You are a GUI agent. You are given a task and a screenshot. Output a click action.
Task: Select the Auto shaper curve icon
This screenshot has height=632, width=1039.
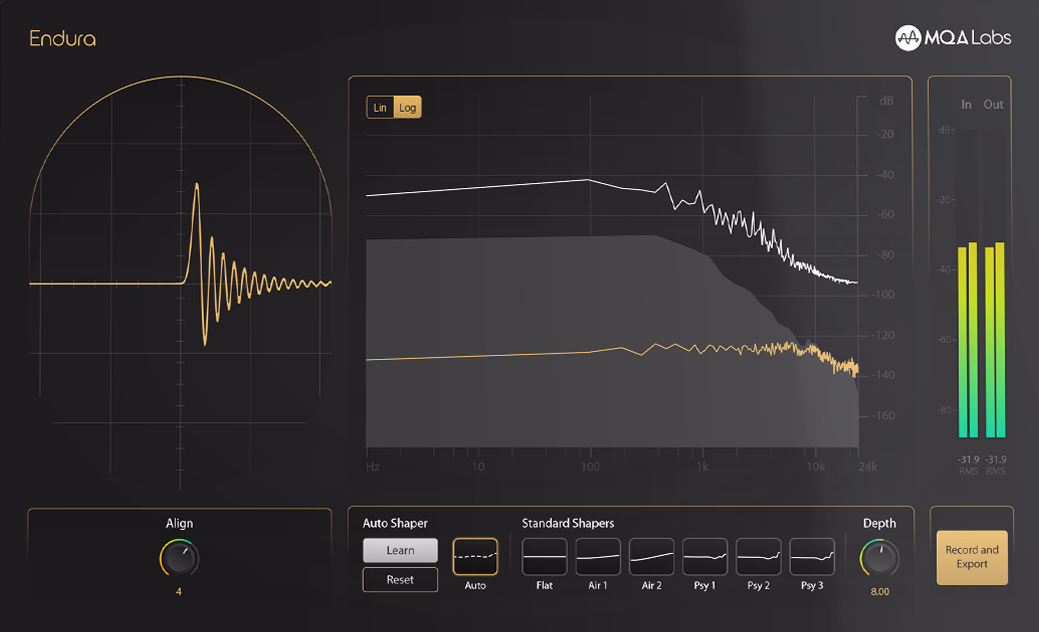click(x=475, y=556)
